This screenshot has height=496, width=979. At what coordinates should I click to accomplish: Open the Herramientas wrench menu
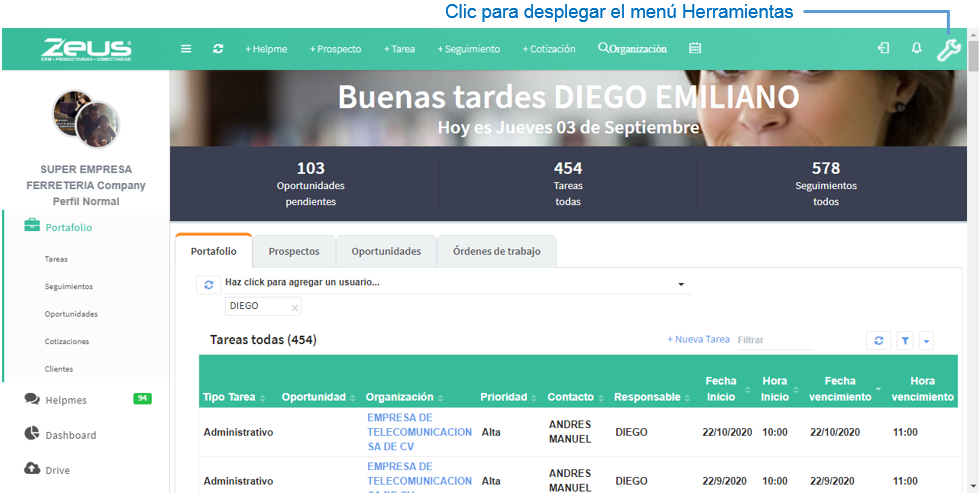(948, 49)
